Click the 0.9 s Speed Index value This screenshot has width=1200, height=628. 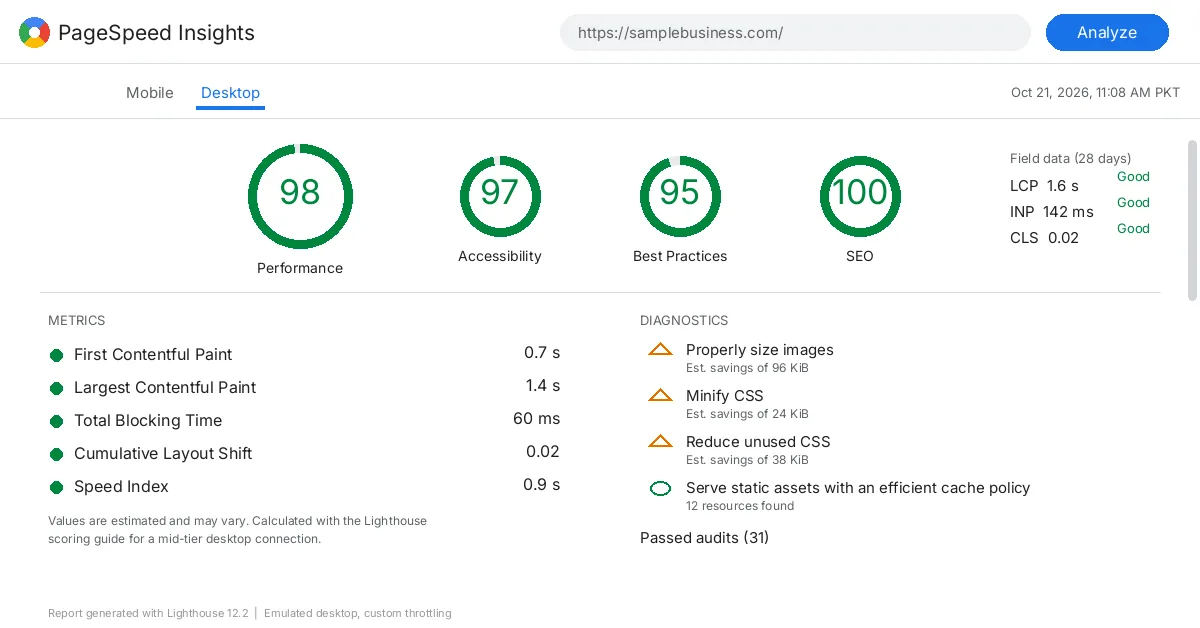click(x=542, y=485)
